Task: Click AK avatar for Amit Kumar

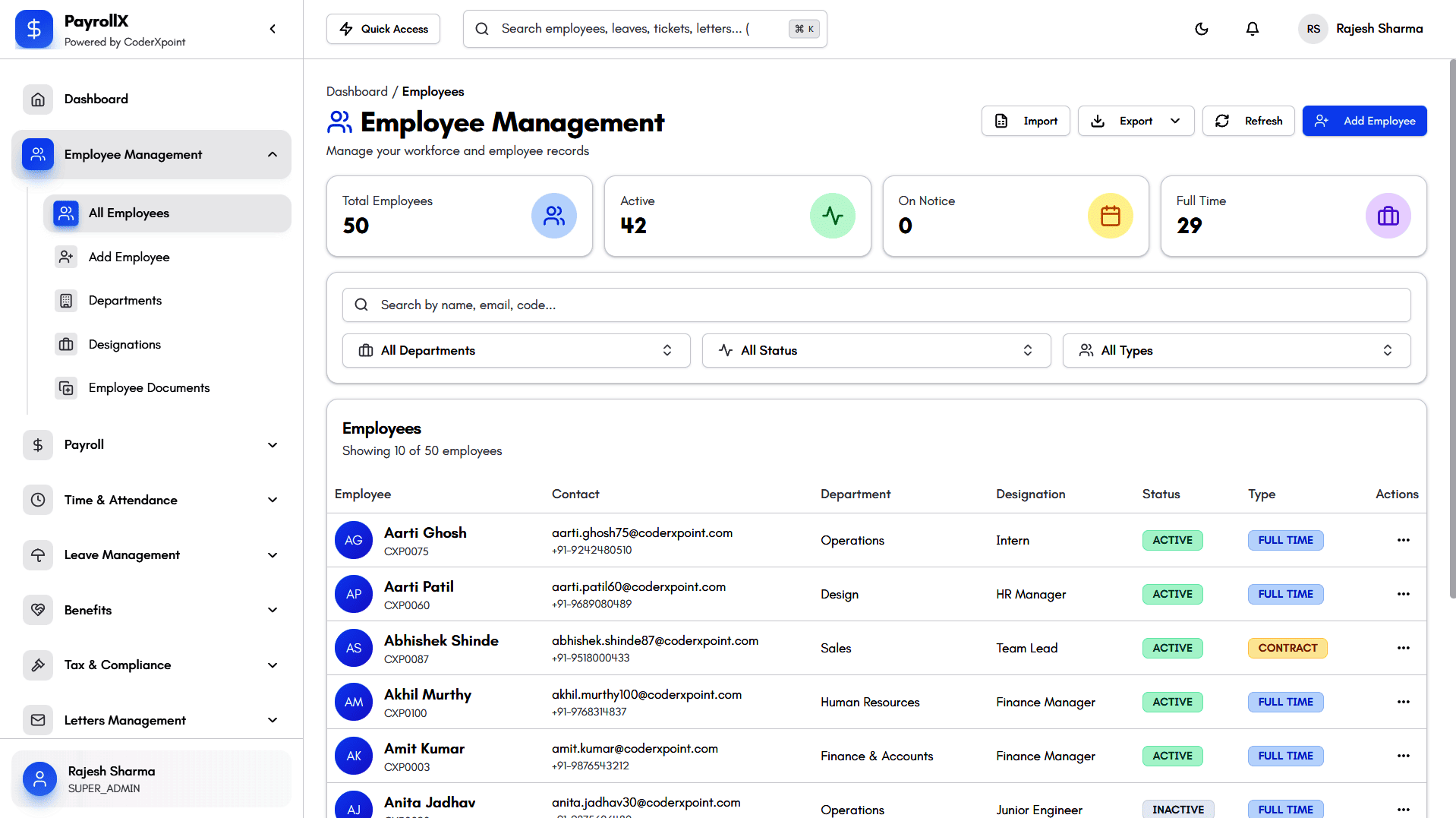Action: click(x=354, y=756)
